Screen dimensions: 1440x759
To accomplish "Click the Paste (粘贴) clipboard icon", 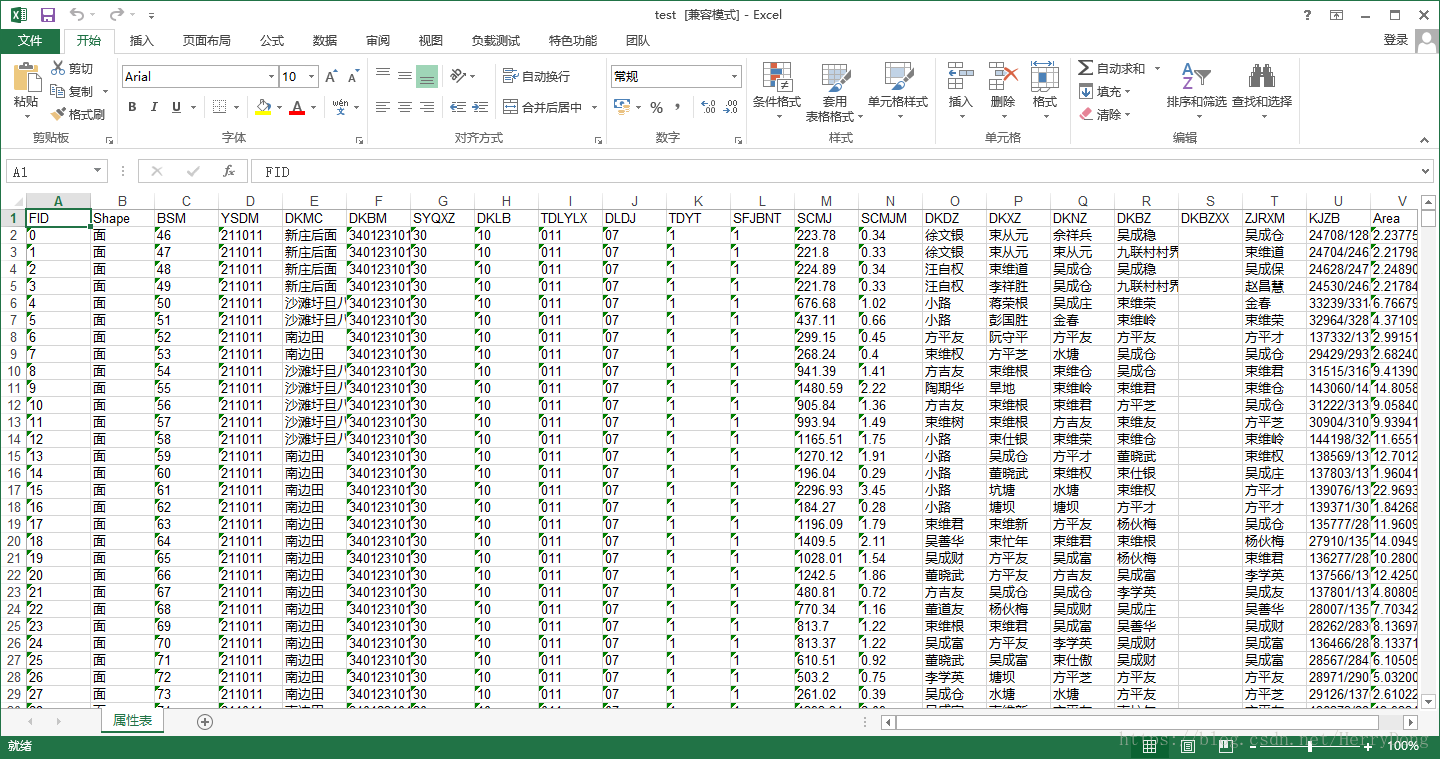I will [27, 78].
